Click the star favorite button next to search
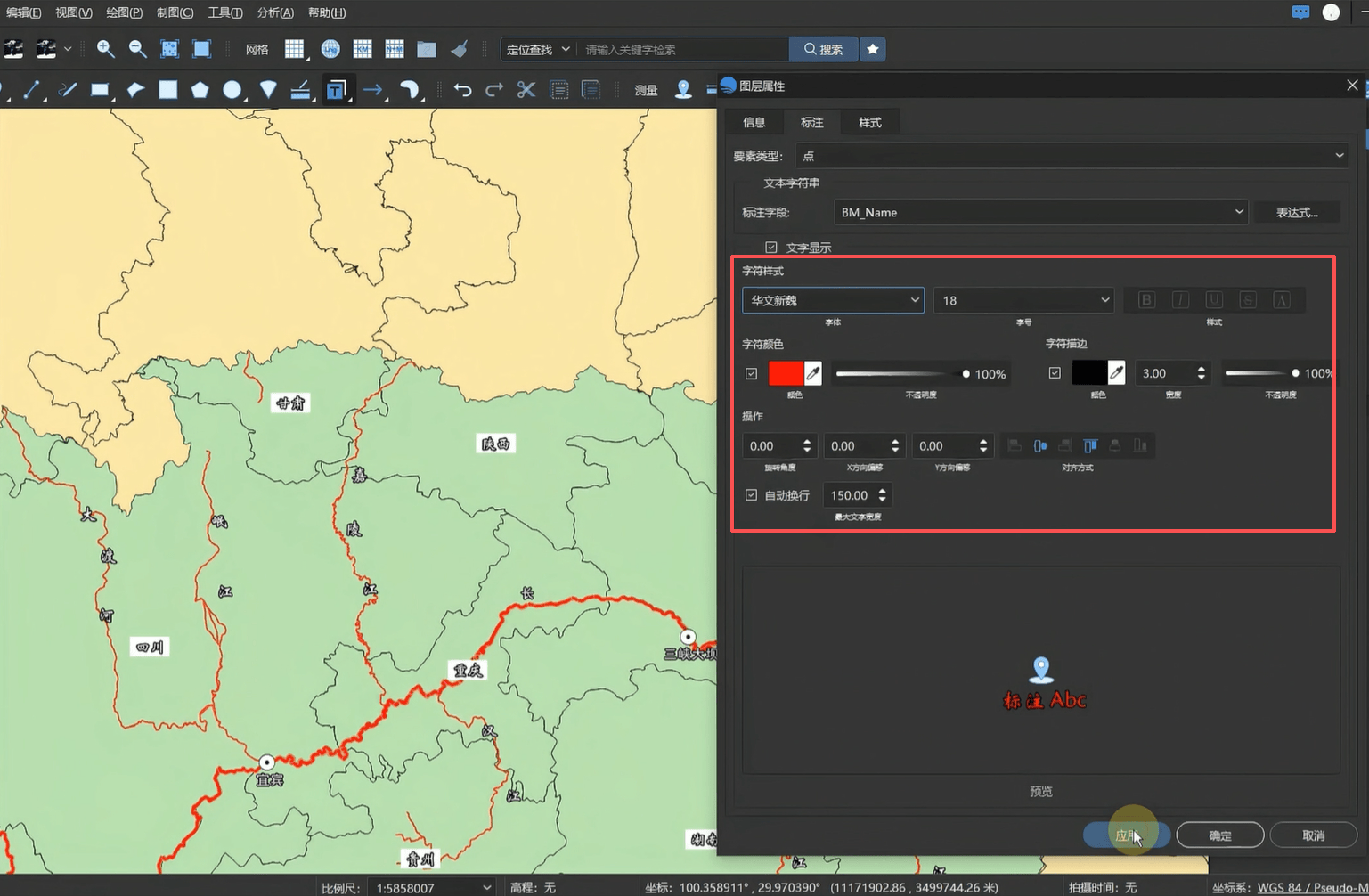 click(x=873, y=49)
